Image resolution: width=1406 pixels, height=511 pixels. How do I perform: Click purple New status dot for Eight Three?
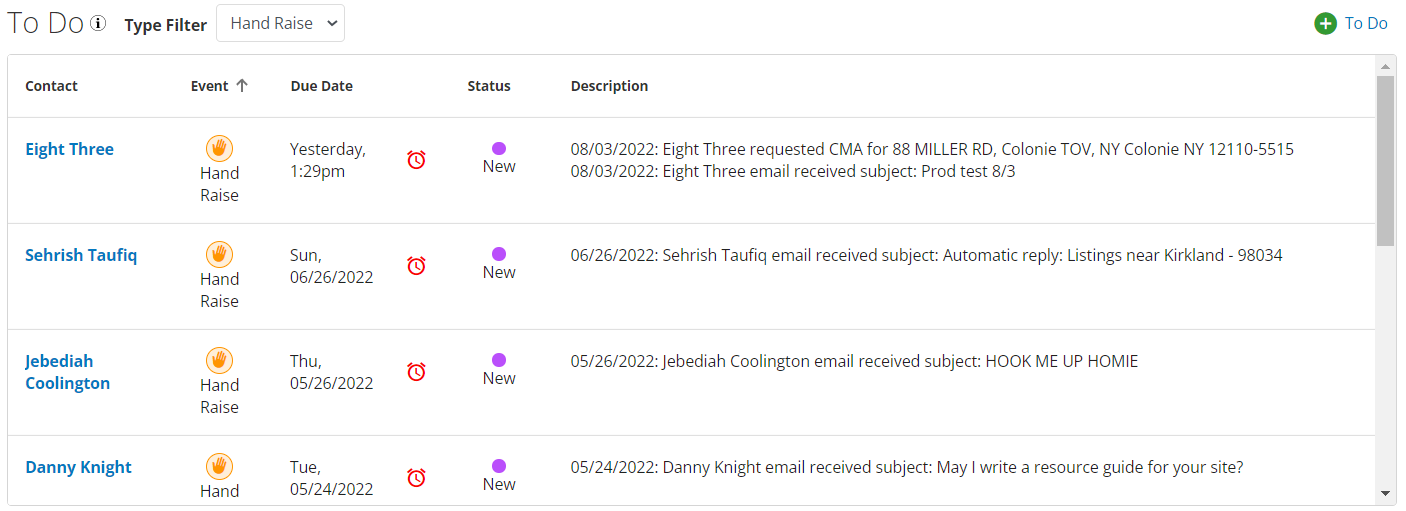499,148
